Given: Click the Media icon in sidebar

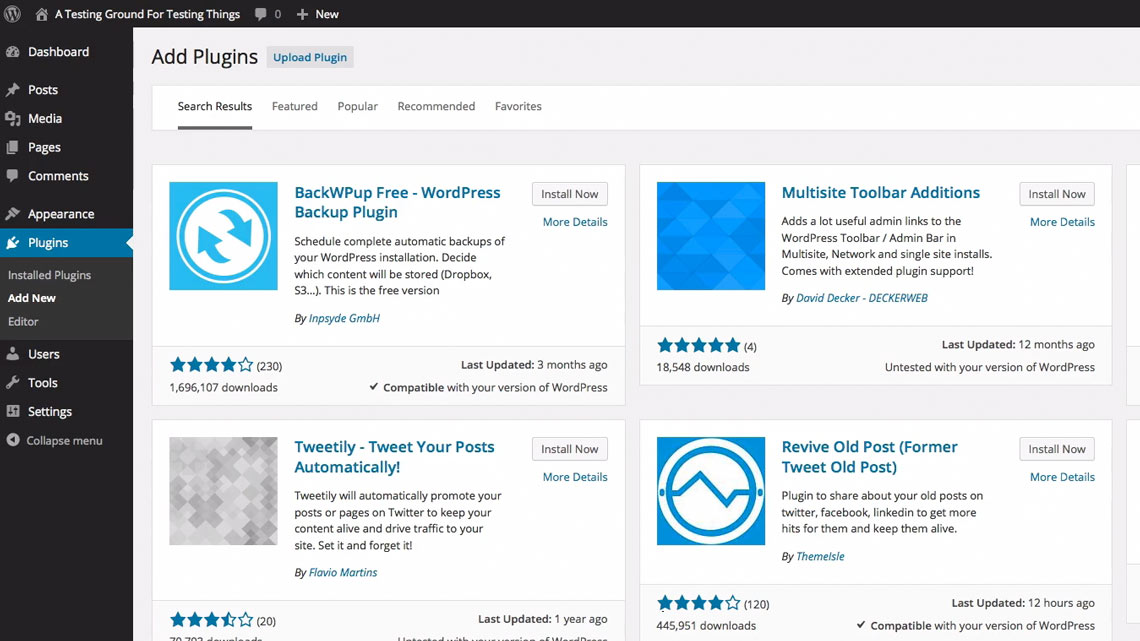Looking at the screenshot, I should click(x=12, y=118).
